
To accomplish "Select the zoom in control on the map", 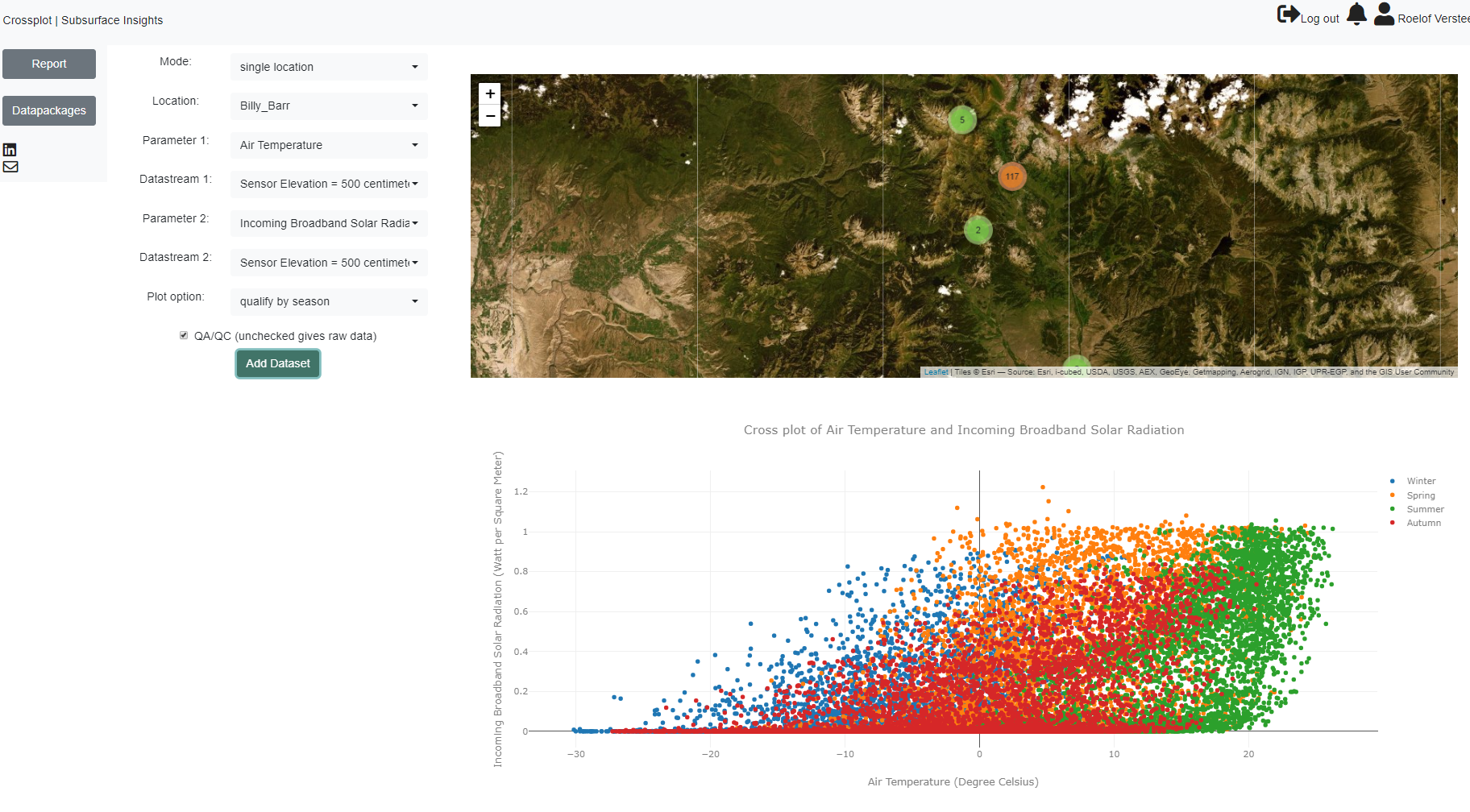I will click(x=490, y=93).
